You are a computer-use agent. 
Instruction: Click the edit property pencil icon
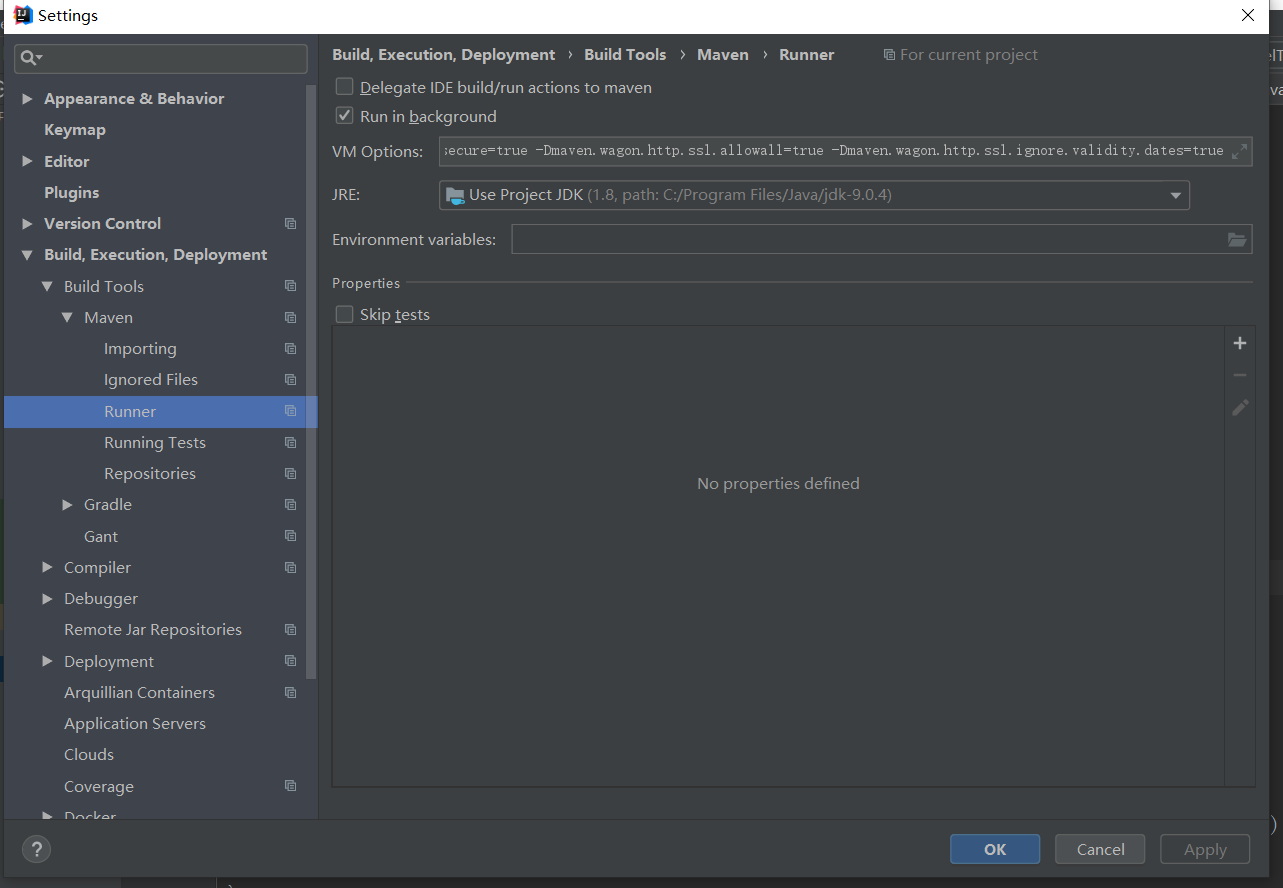[x=1240, y=407]
